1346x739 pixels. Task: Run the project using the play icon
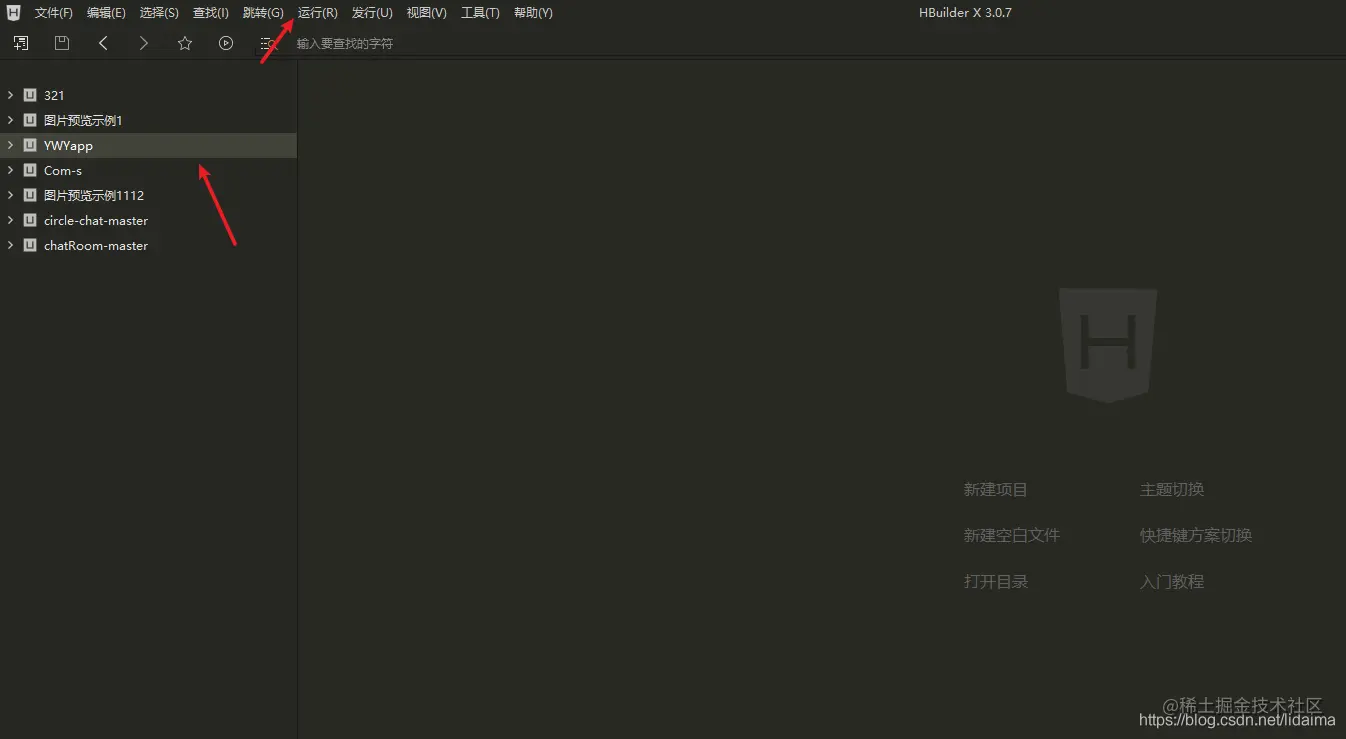225,43
